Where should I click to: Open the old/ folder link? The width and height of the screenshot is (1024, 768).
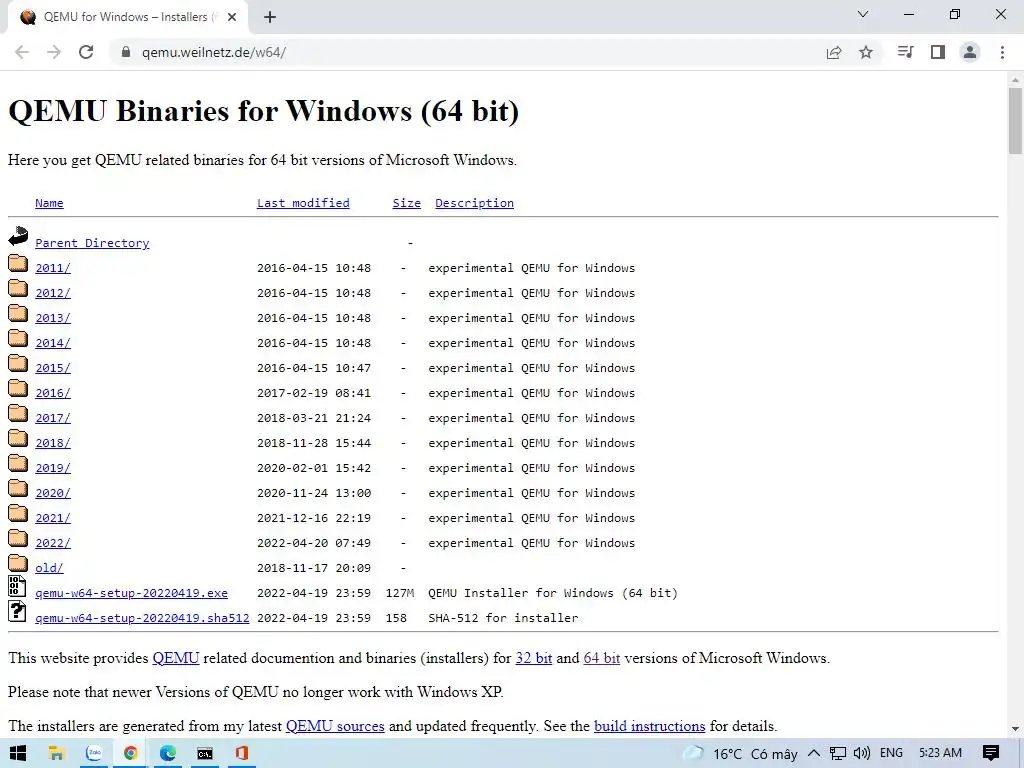tap(49, 568)
